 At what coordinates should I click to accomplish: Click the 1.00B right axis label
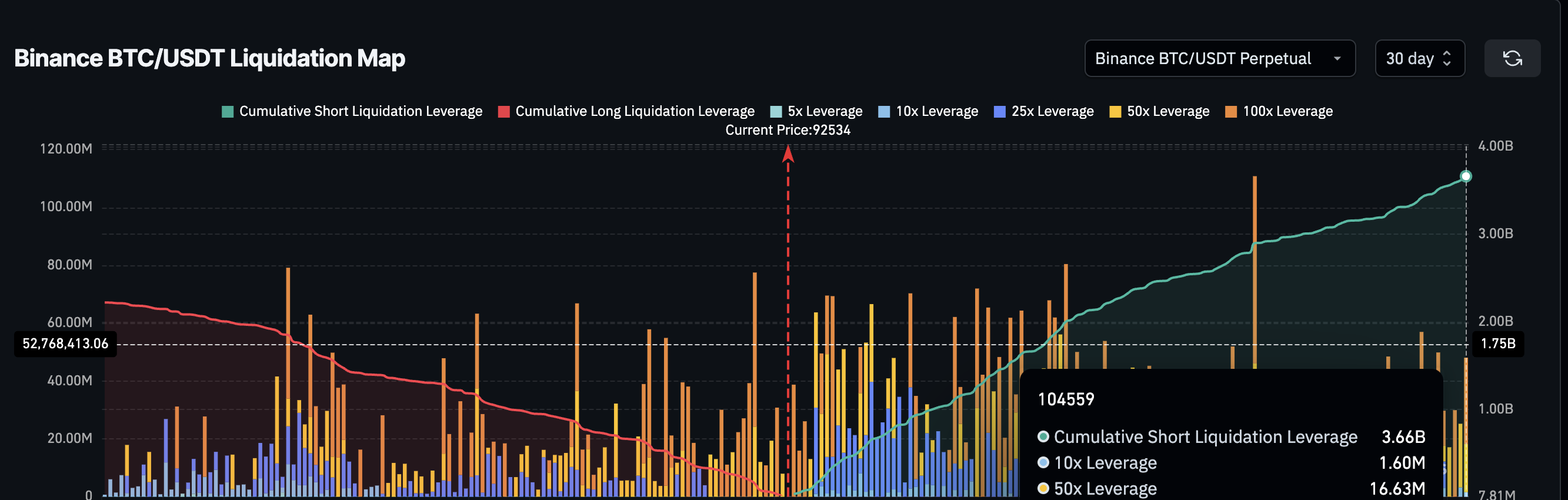coord(1496,409)
